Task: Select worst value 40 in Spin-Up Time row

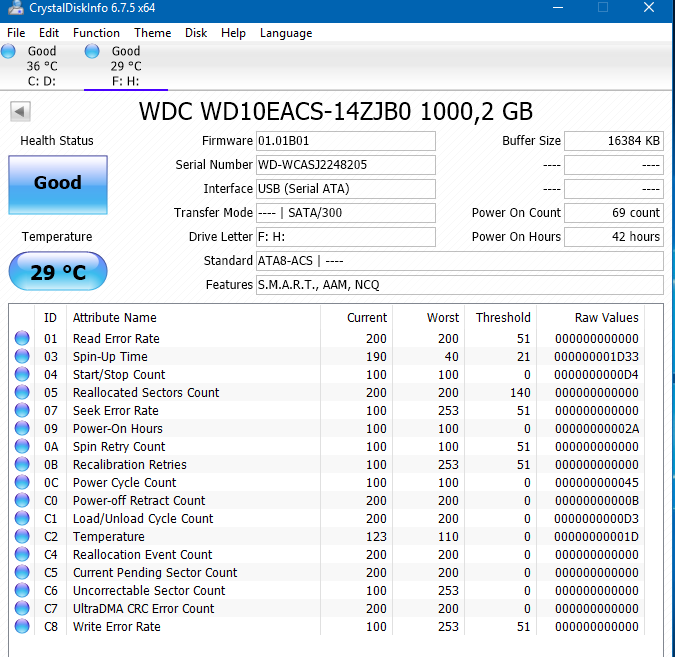Action: tap(452, 356)
